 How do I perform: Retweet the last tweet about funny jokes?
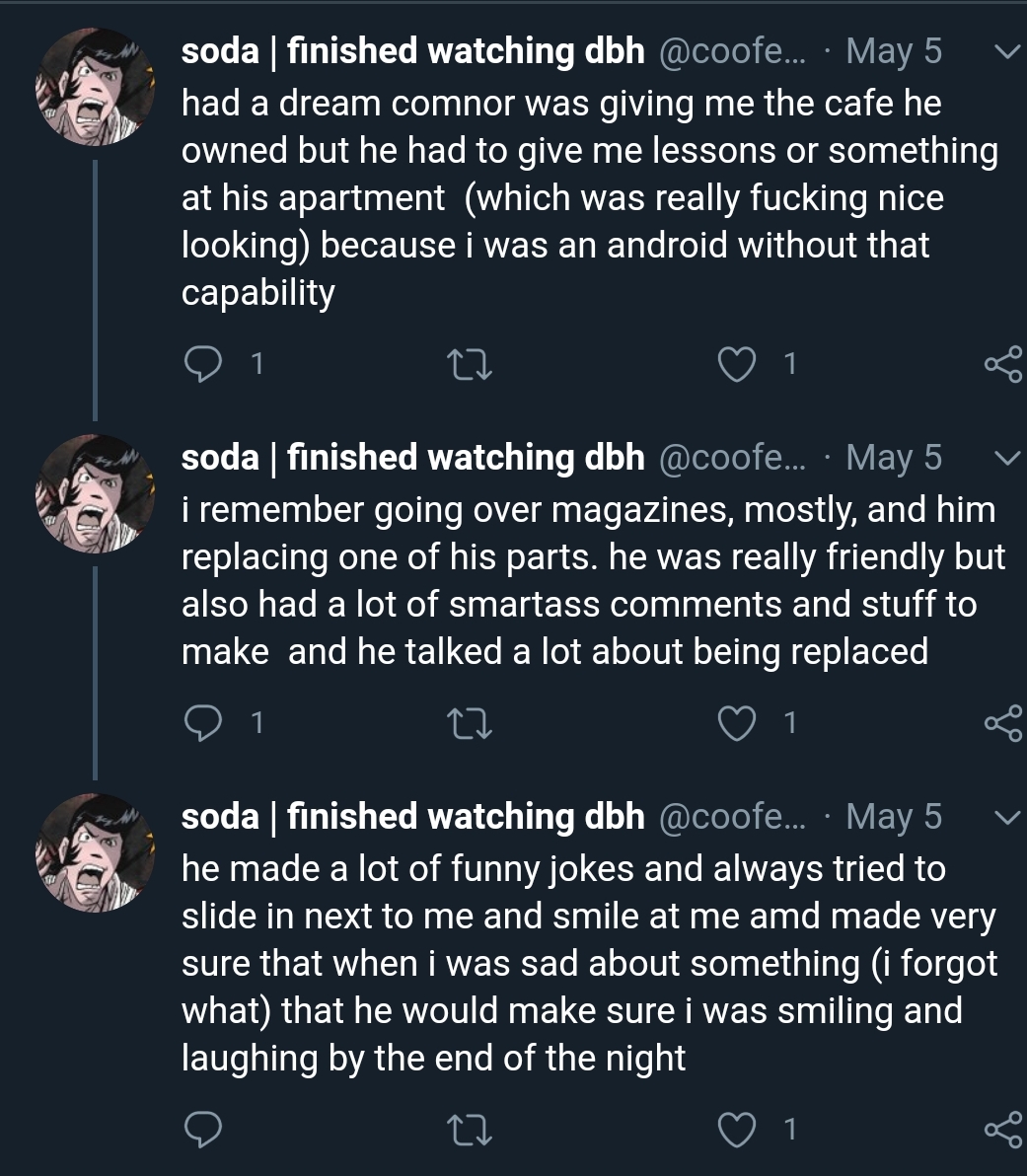tap(470, 1129)
